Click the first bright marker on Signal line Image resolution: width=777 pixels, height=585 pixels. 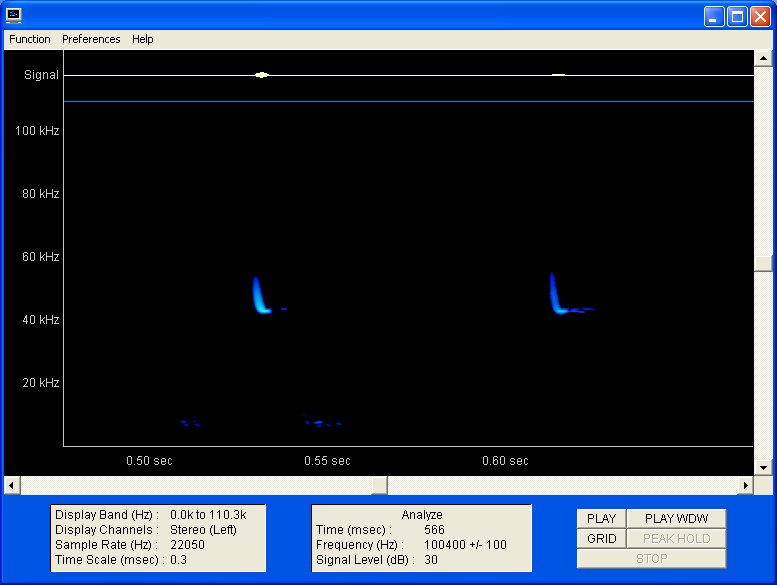click(262, 75)
